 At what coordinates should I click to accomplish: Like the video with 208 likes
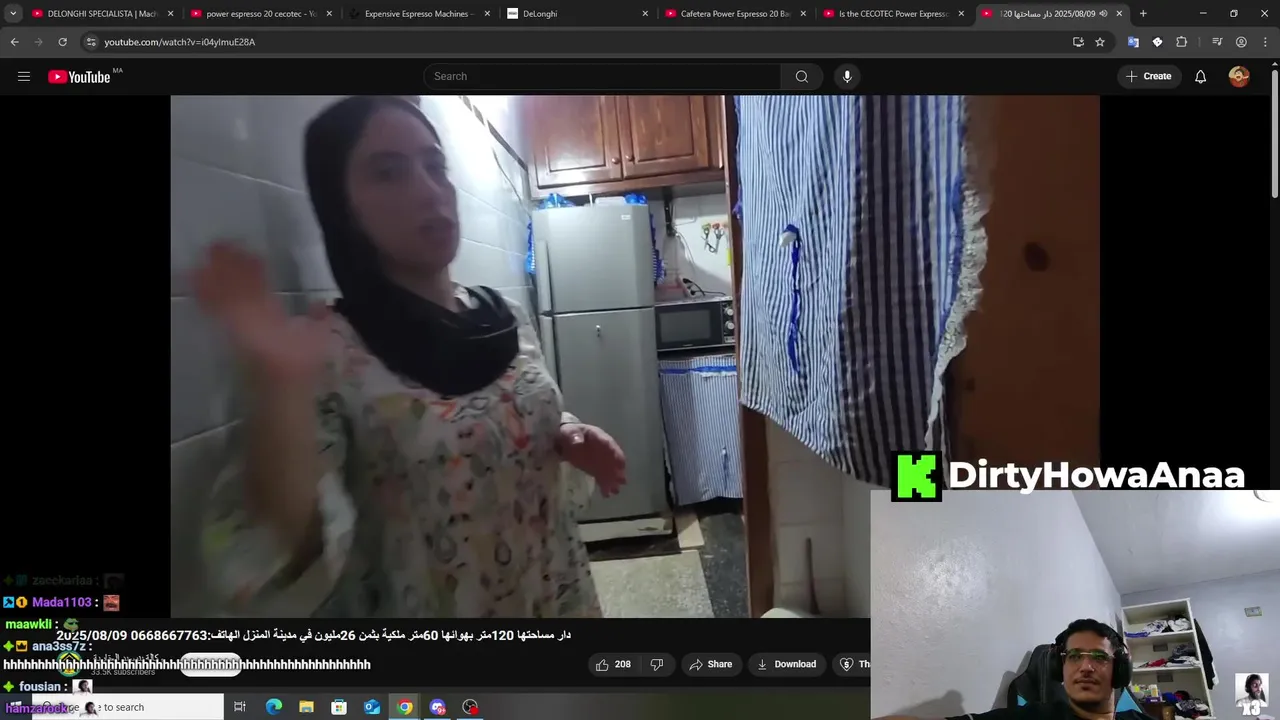(613, 664)
